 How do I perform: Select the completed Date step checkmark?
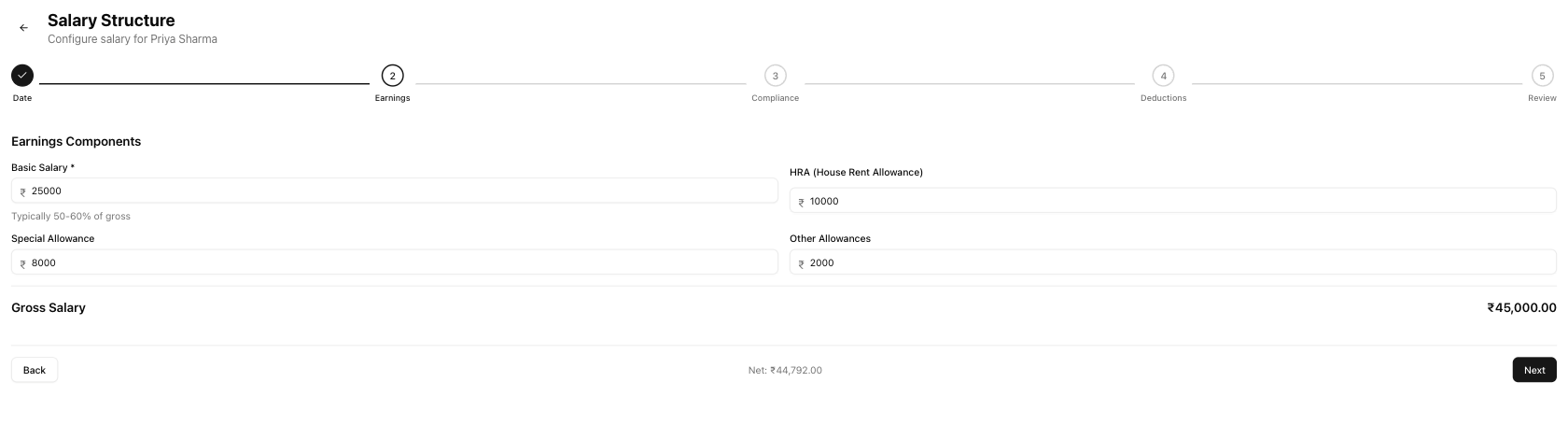22,76
